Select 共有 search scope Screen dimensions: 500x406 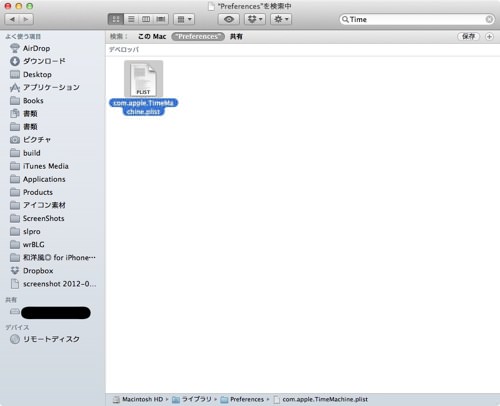pyautogui.click(x=236, y=36)
